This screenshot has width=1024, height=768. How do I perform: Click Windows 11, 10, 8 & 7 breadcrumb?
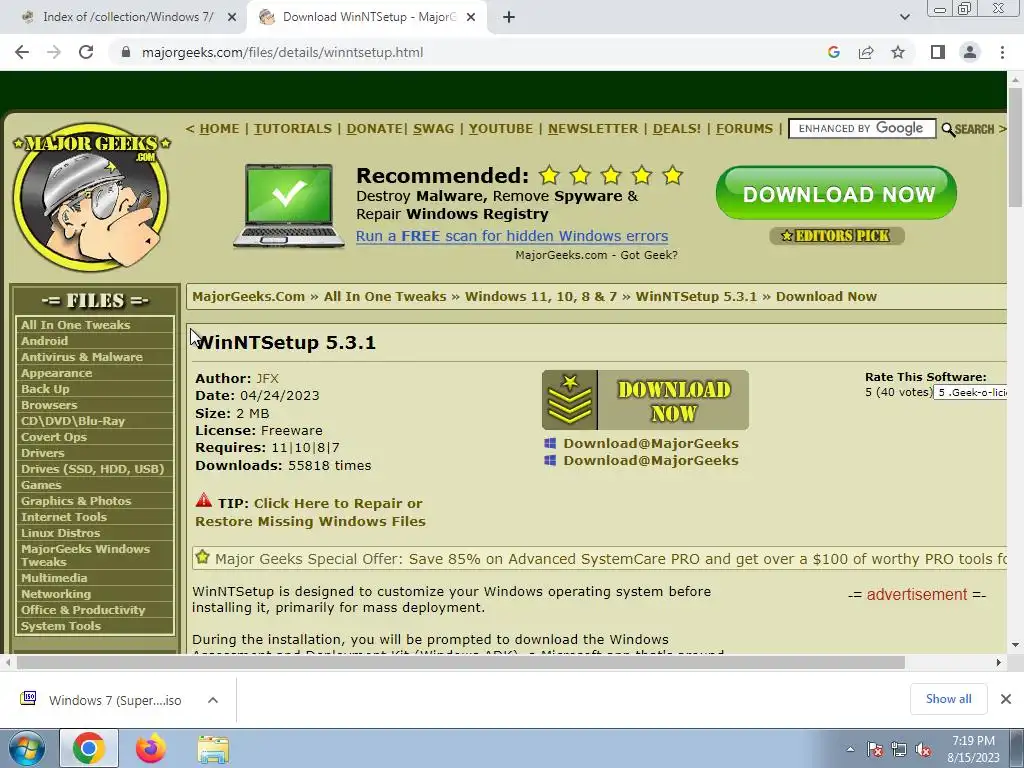point(541,296)
